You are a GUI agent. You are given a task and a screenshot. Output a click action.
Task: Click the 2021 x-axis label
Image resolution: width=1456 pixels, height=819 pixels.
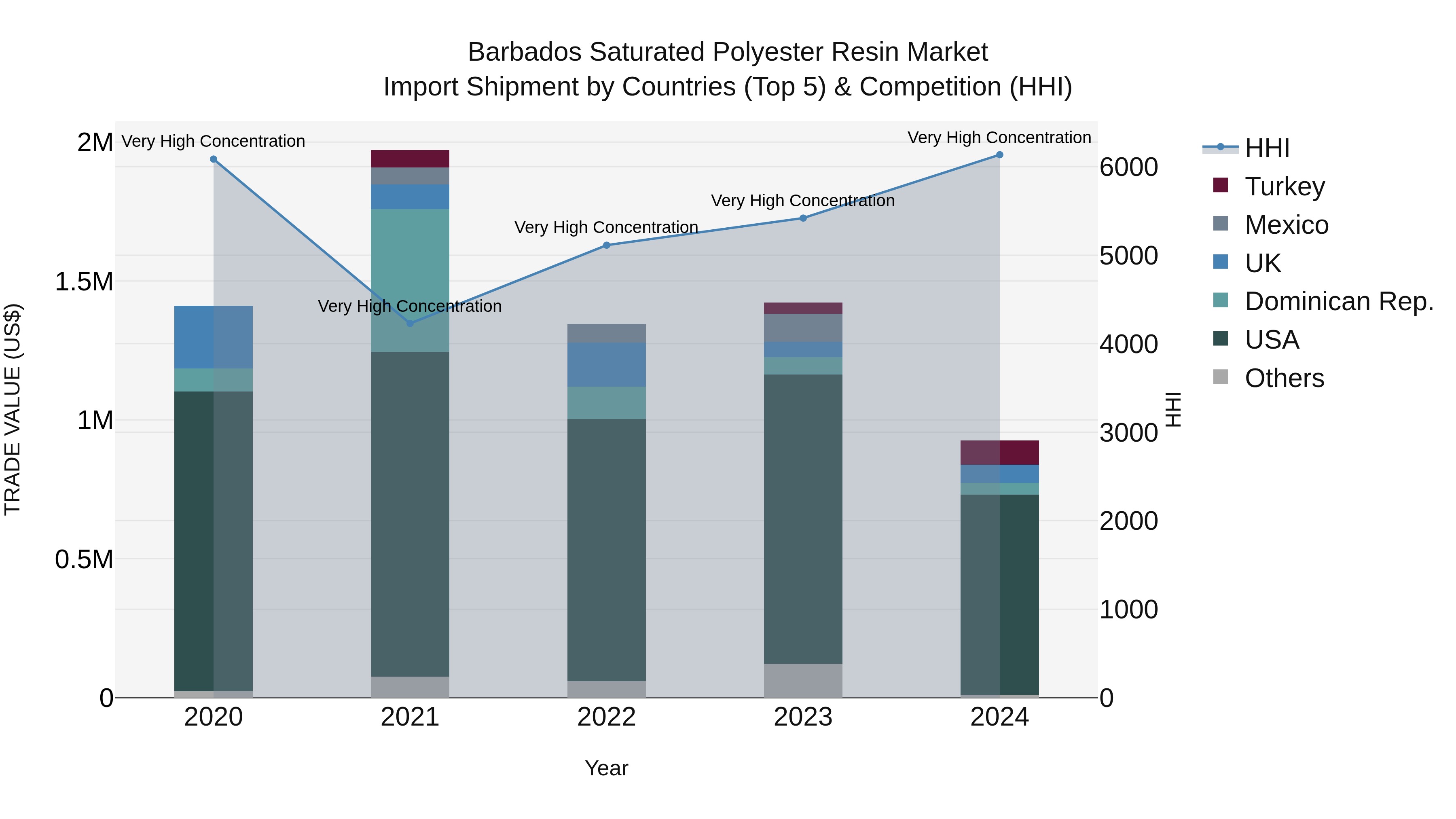pos(410,717)
